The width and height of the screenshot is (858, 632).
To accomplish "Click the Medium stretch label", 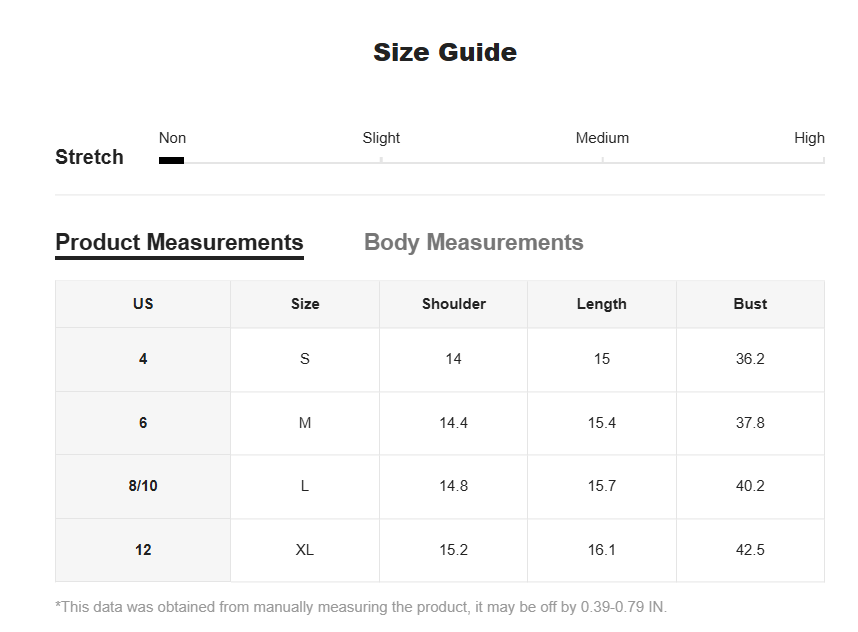I will click(602, 138).
